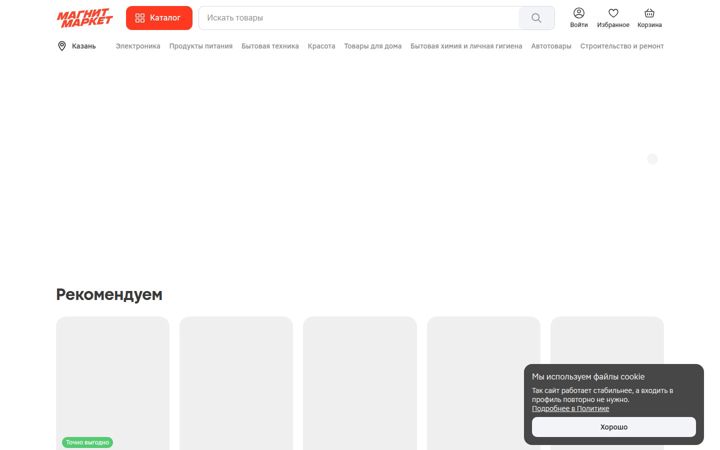This screenshot has height=450, width=720.
Task: Open Бытовая химия и личная гигиена category
Action: (466, 46)
